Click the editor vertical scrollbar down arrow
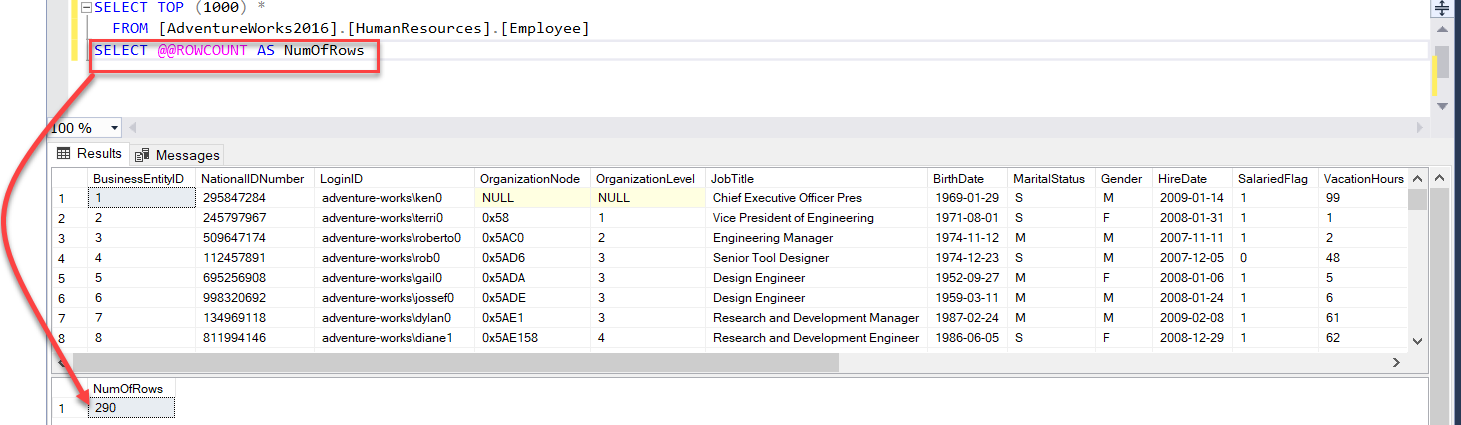Viewport: 1461px width, 425px height. pyautogui.click(x=1441, y=105)
